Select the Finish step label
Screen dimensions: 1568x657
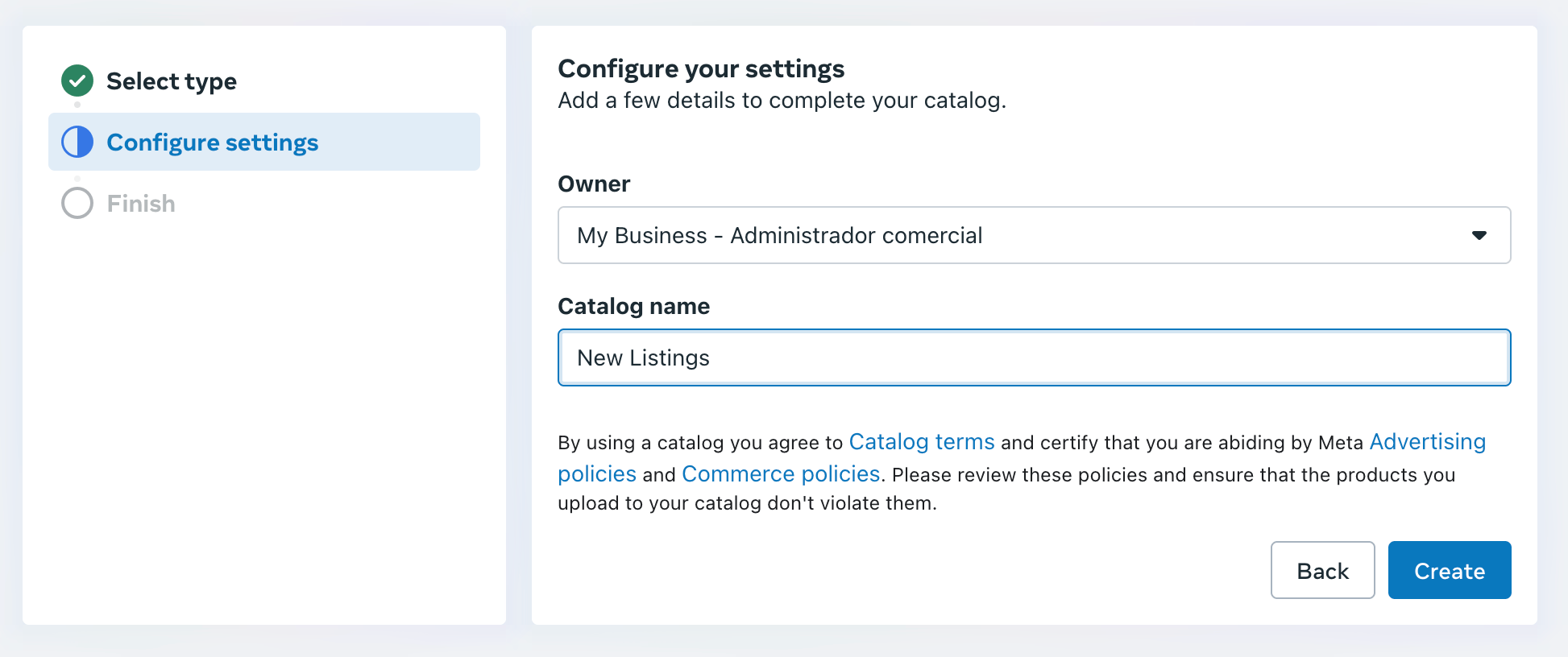click(x=141, y=204)
